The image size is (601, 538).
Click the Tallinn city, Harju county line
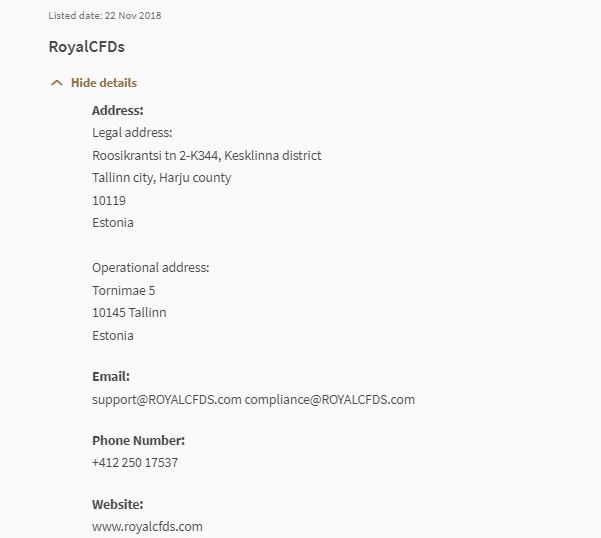click(x=161, y=178)
